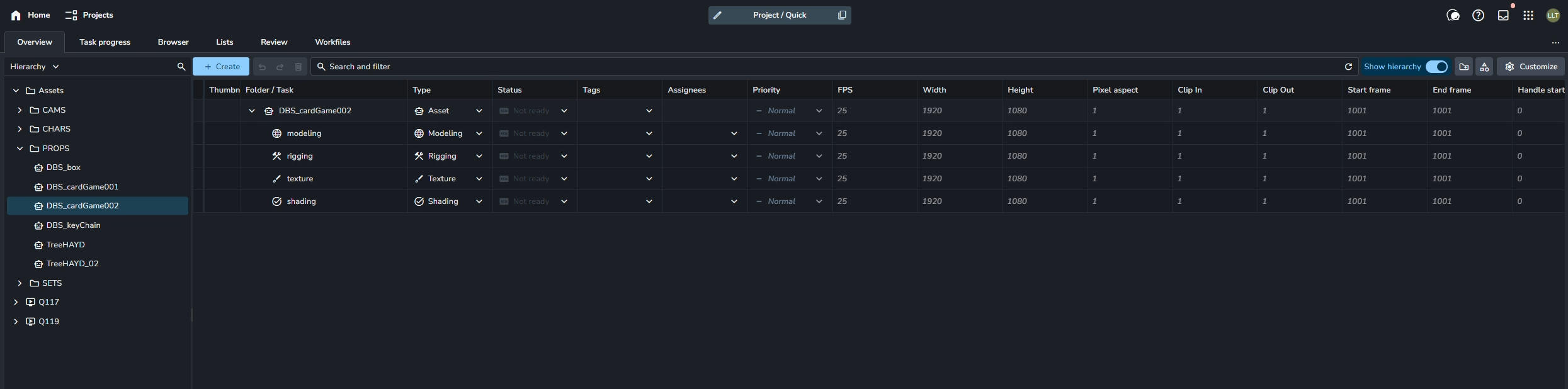Click the shapes group-by icon beside Customize
1568x389 pixels.
click(1484, 67)
